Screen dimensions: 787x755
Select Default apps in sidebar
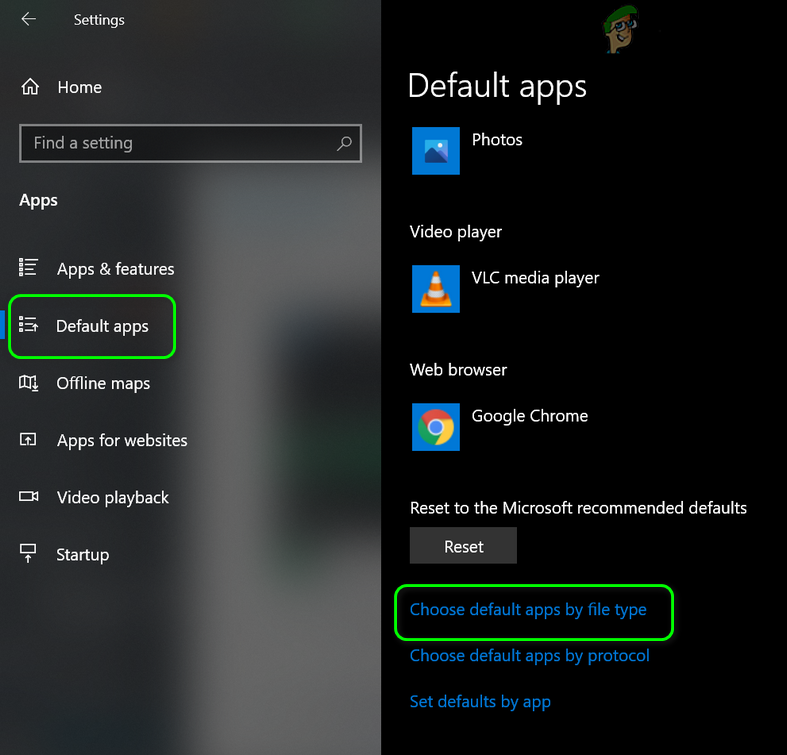coord(102,326)
